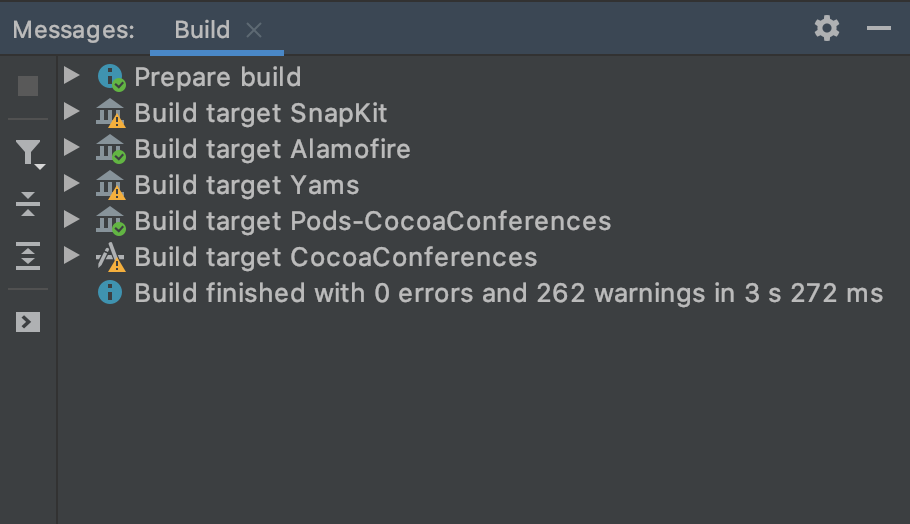Hide the Messages panel with minus icon
910x524 pixels.
(879, 28)
